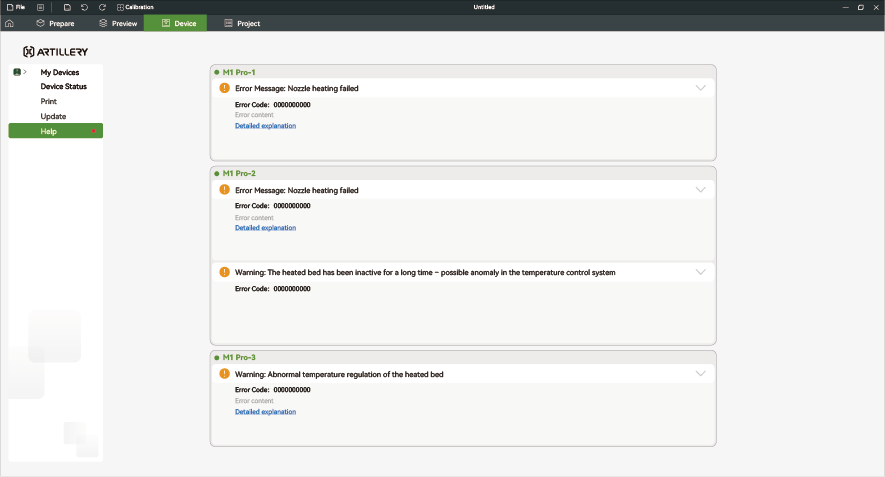885x477 pixels.
Task: Redo the last action
Action: click(102, 7)
